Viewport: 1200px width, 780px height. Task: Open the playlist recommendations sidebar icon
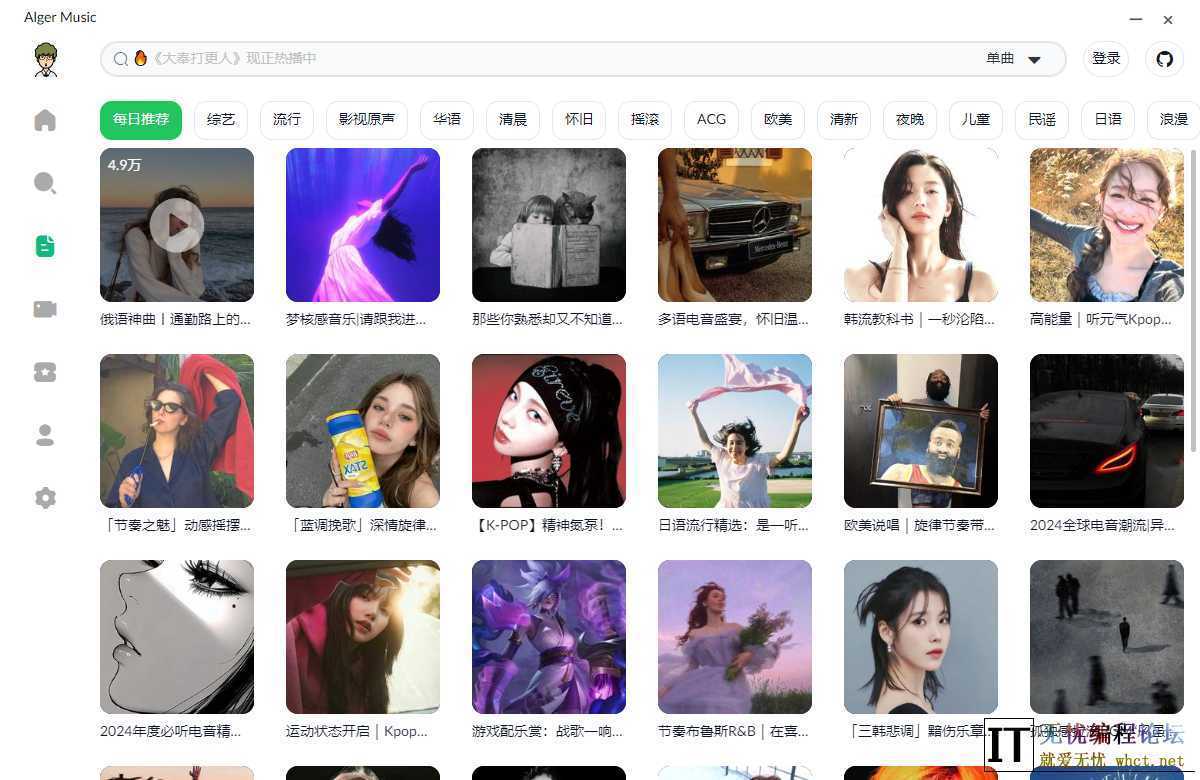click(45, 245)
